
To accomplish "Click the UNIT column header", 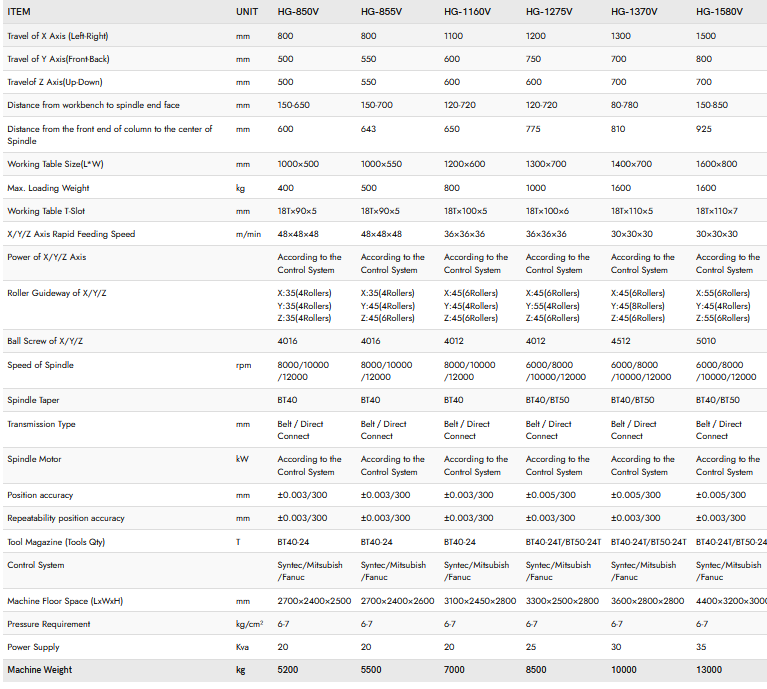I will point(247,12).
